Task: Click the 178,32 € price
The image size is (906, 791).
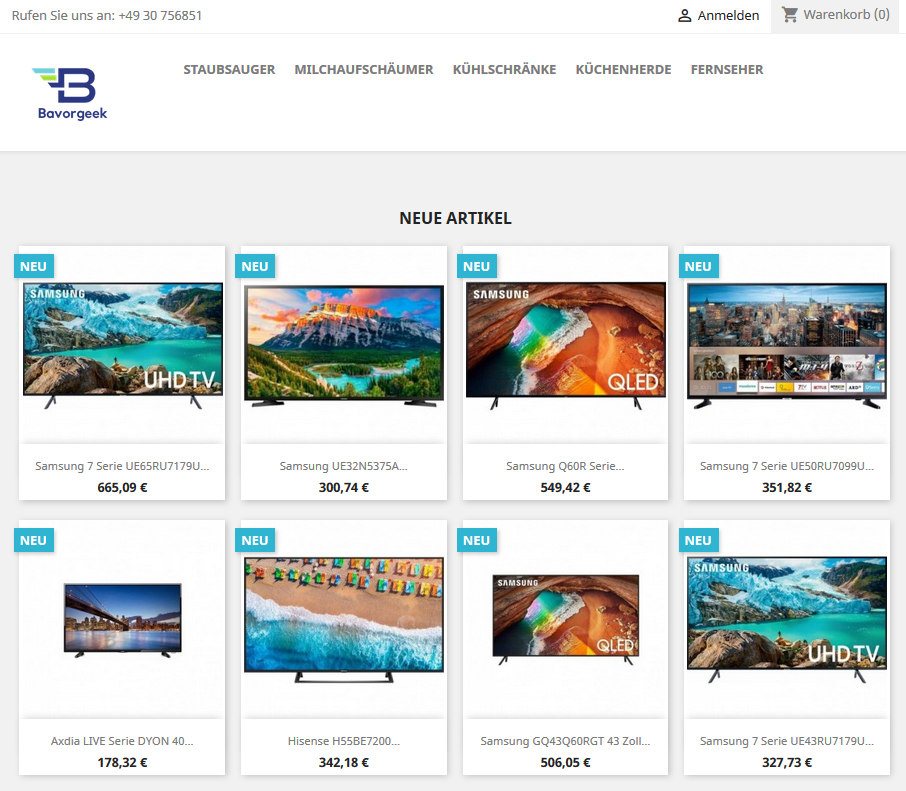Action: tap(122, 763)
